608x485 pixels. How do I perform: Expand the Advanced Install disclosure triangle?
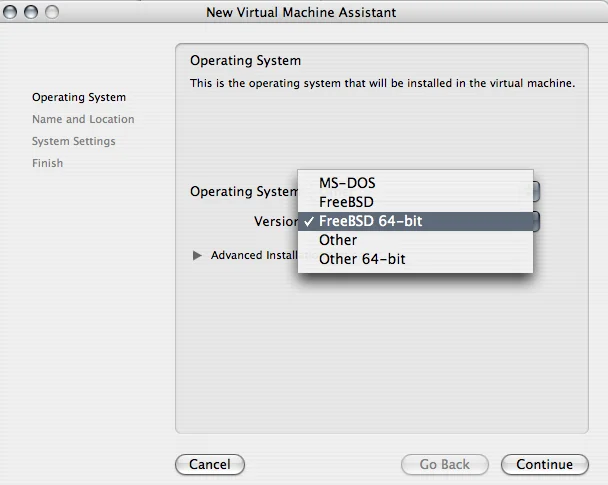[197, 256]
